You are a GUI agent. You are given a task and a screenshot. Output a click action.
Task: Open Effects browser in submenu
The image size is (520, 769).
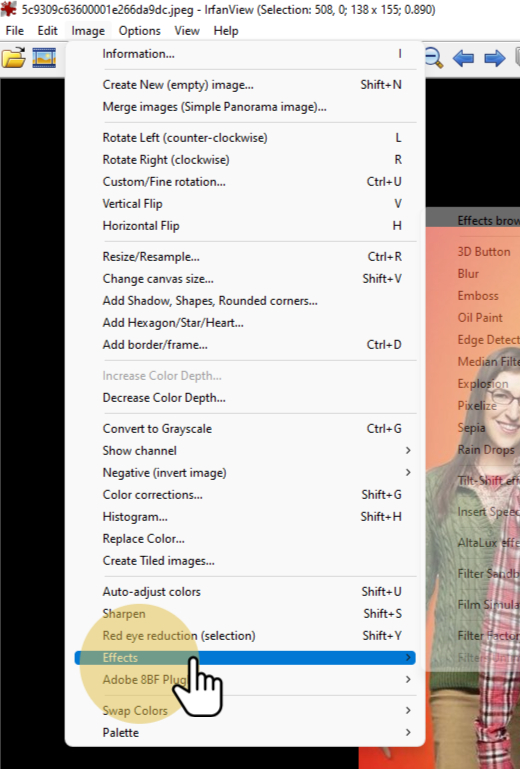coord(488,221)
